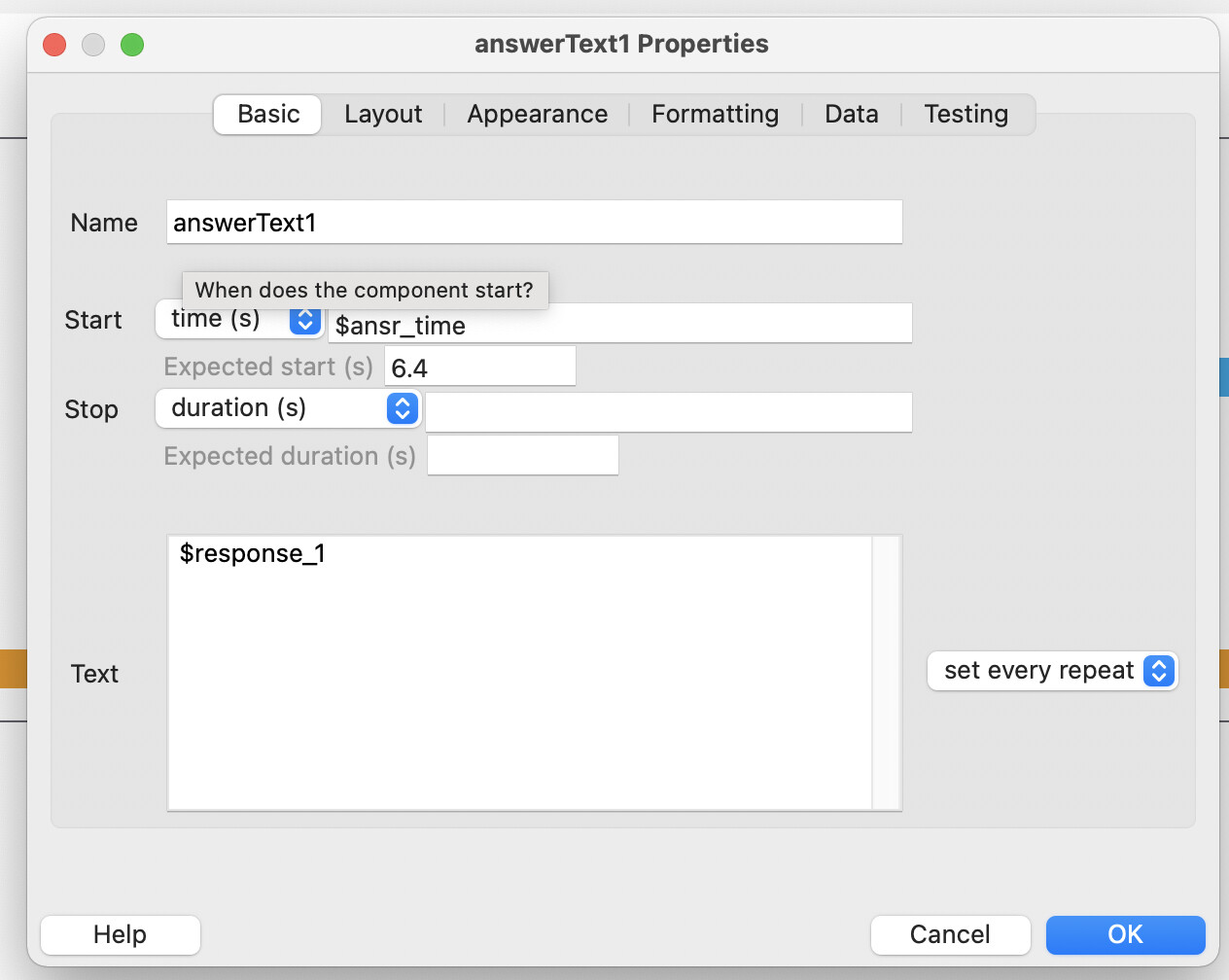
Task: Open the Appearance tab
Action: [537, 115]
